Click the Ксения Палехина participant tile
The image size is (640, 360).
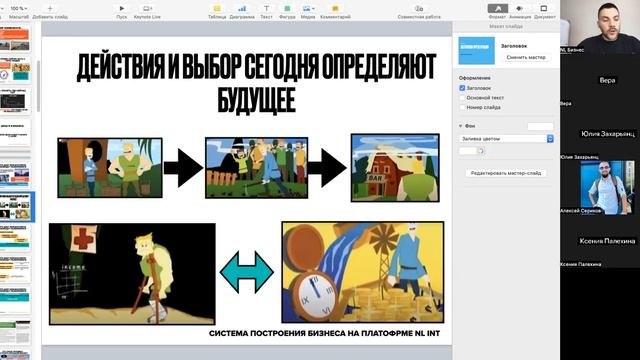[600, 241]
